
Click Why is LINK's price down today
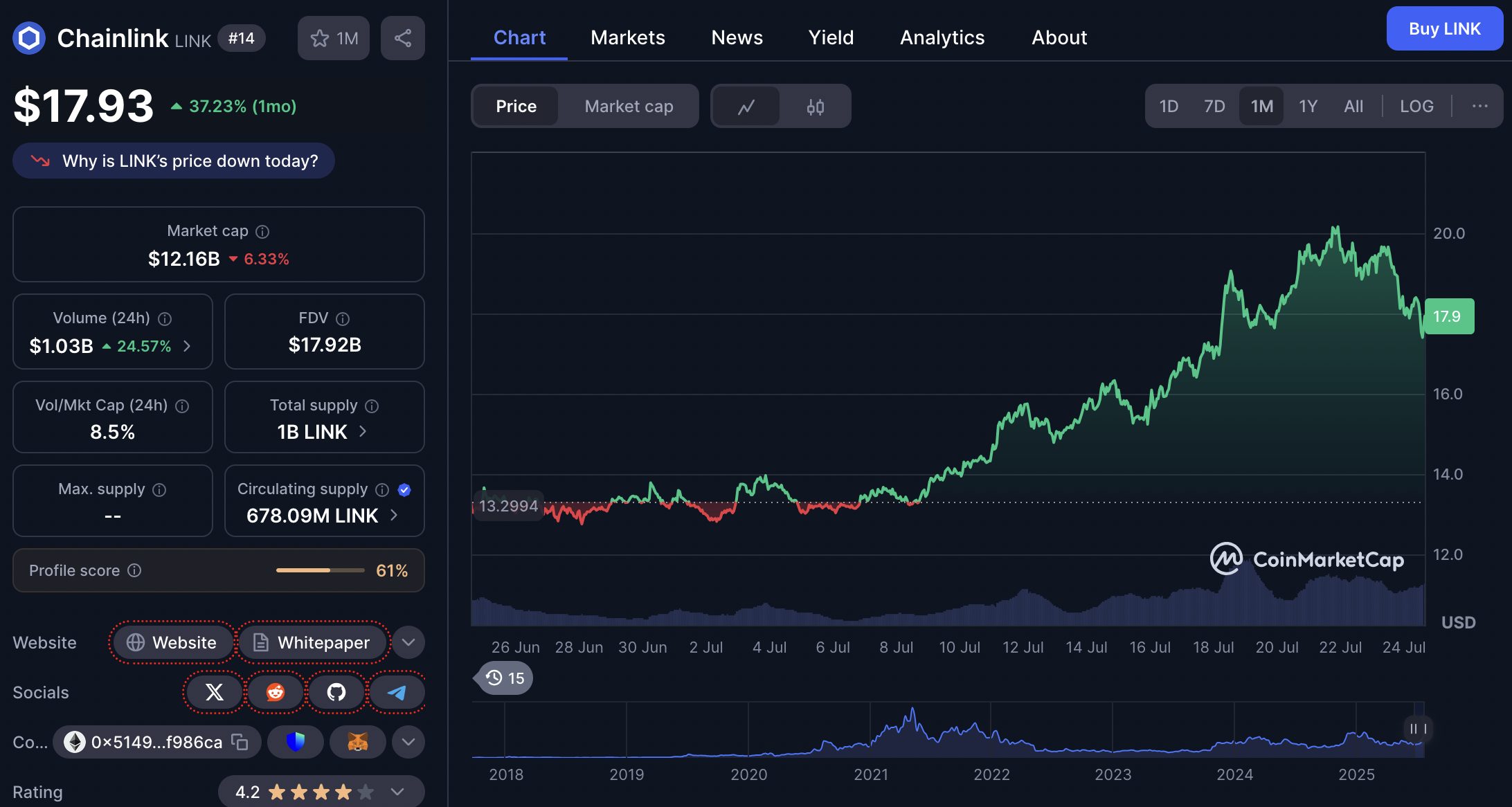(174, 161)
